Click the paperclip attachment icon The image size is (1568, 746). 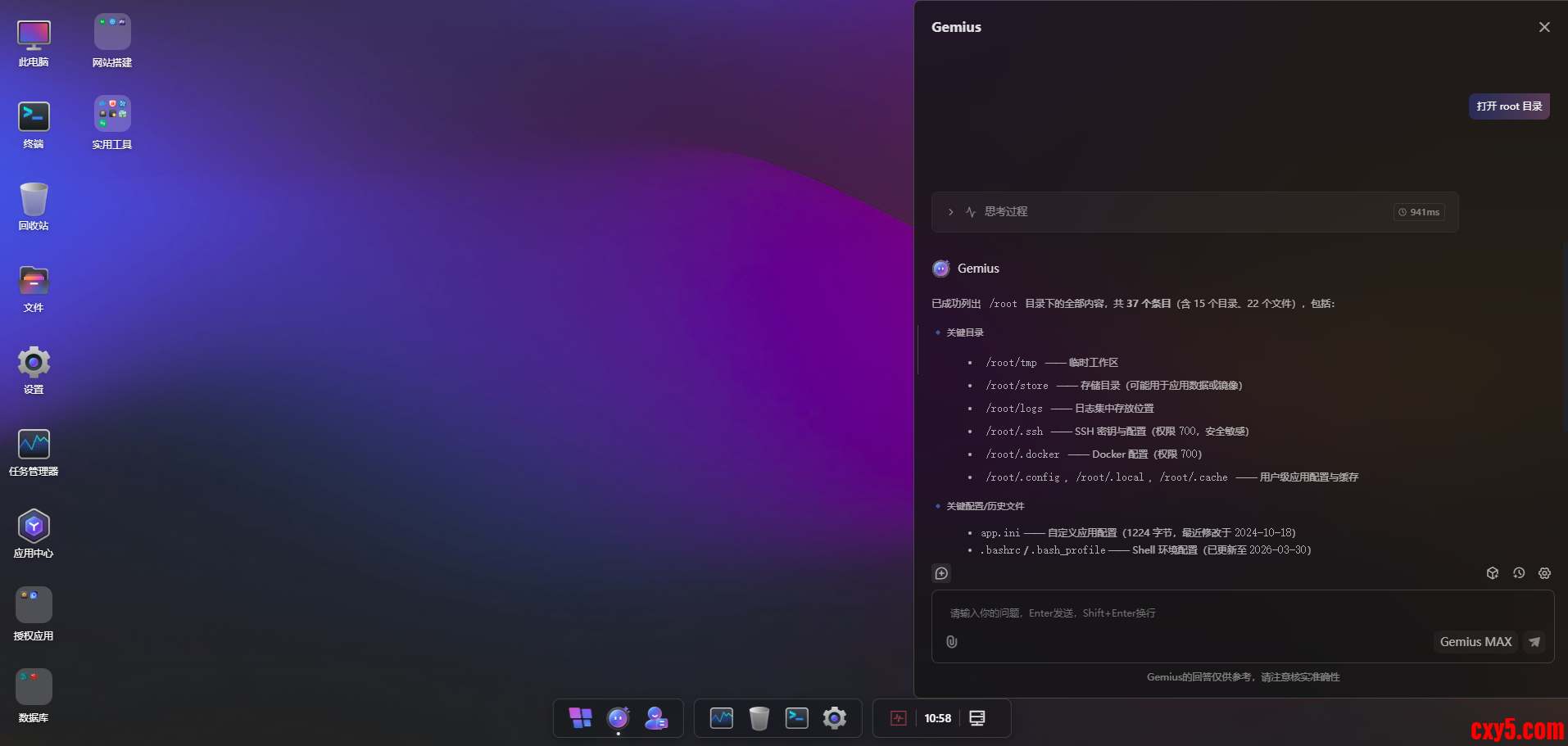[x=951, y=642]
